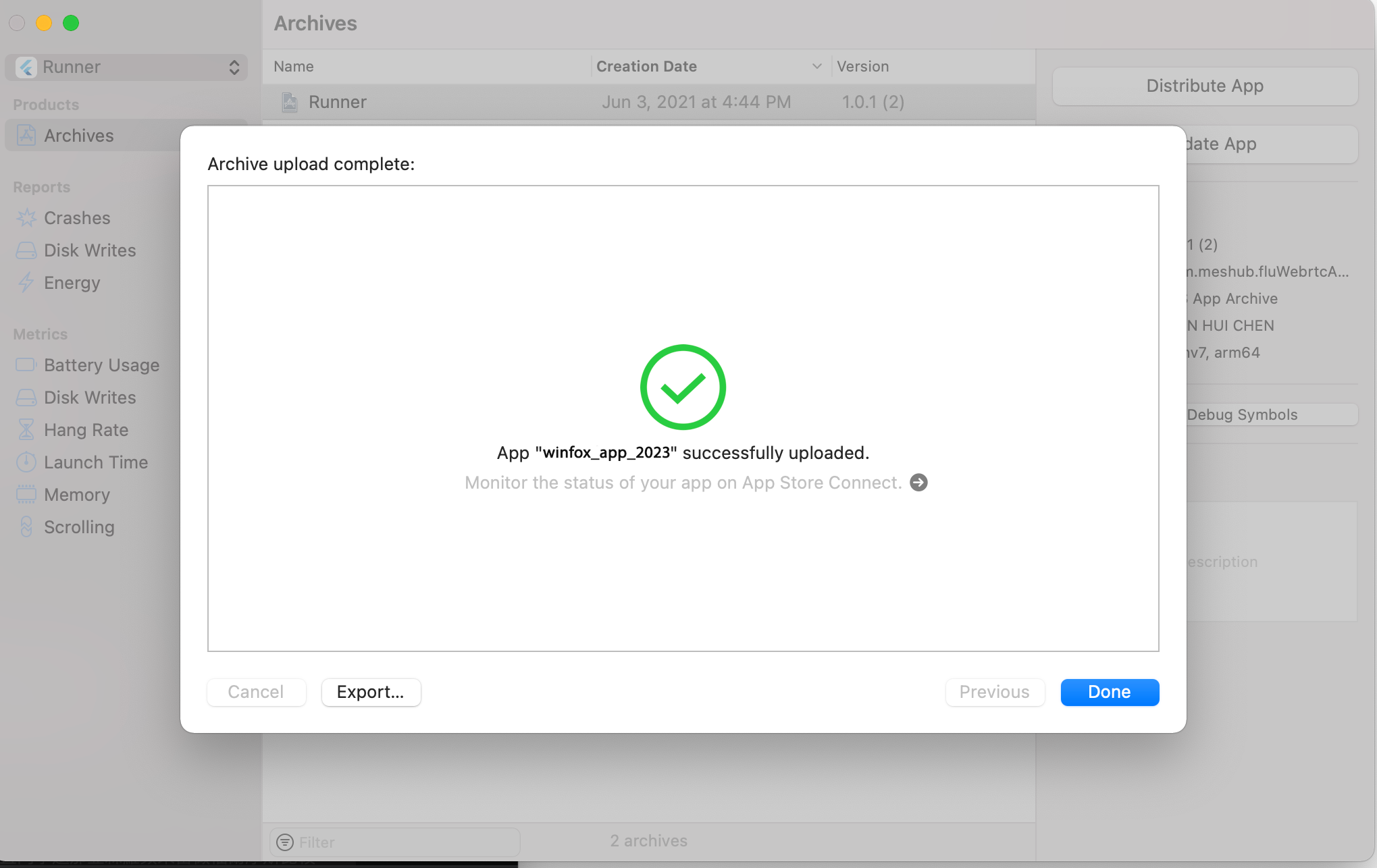
Task: Click the Energy lightning bolt icon
Action: [26, 283]
